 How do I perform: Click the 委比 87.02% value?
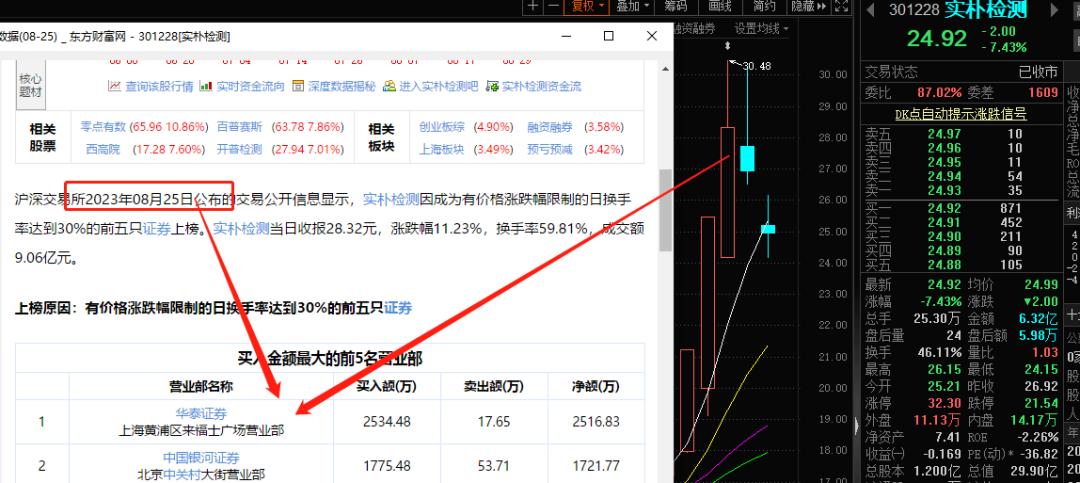[x=939, y=92]
